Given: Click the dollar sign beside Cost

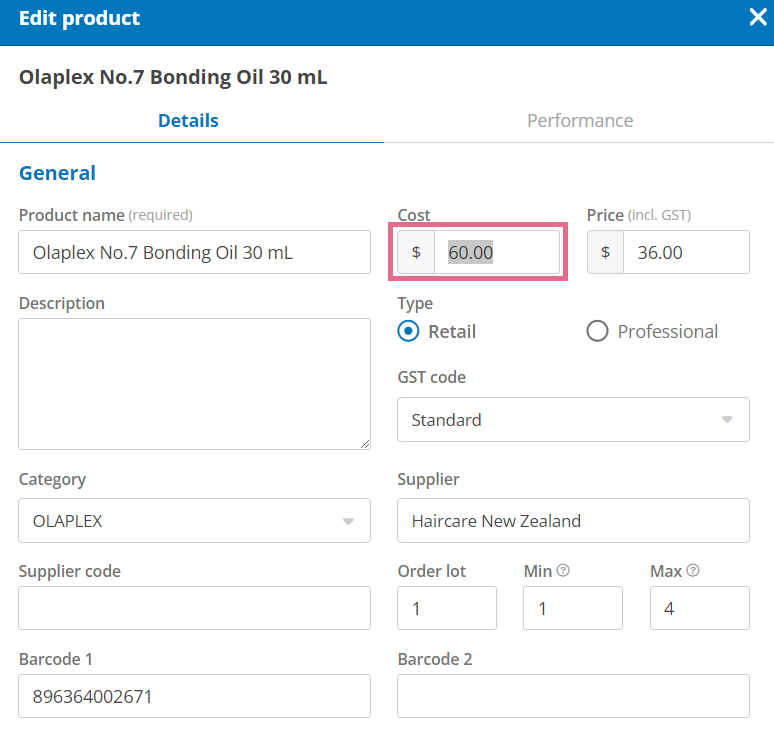Looking at the screenshot, I should [x=416, y=252].
